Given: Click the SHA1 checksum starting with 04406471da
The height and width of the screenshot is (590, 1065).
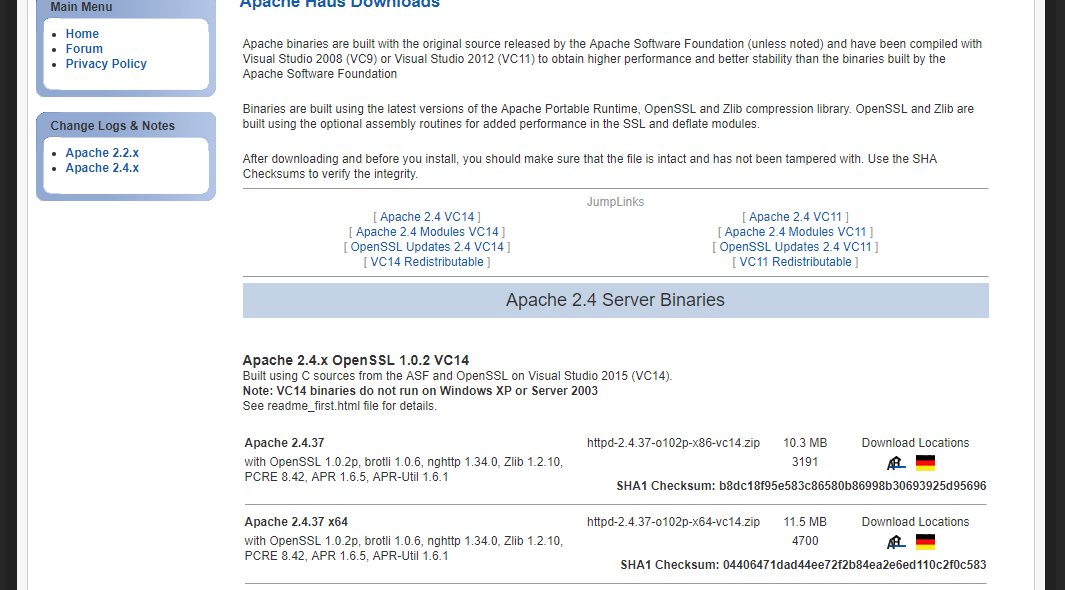Looking at the screenshot, I should 854,565.
